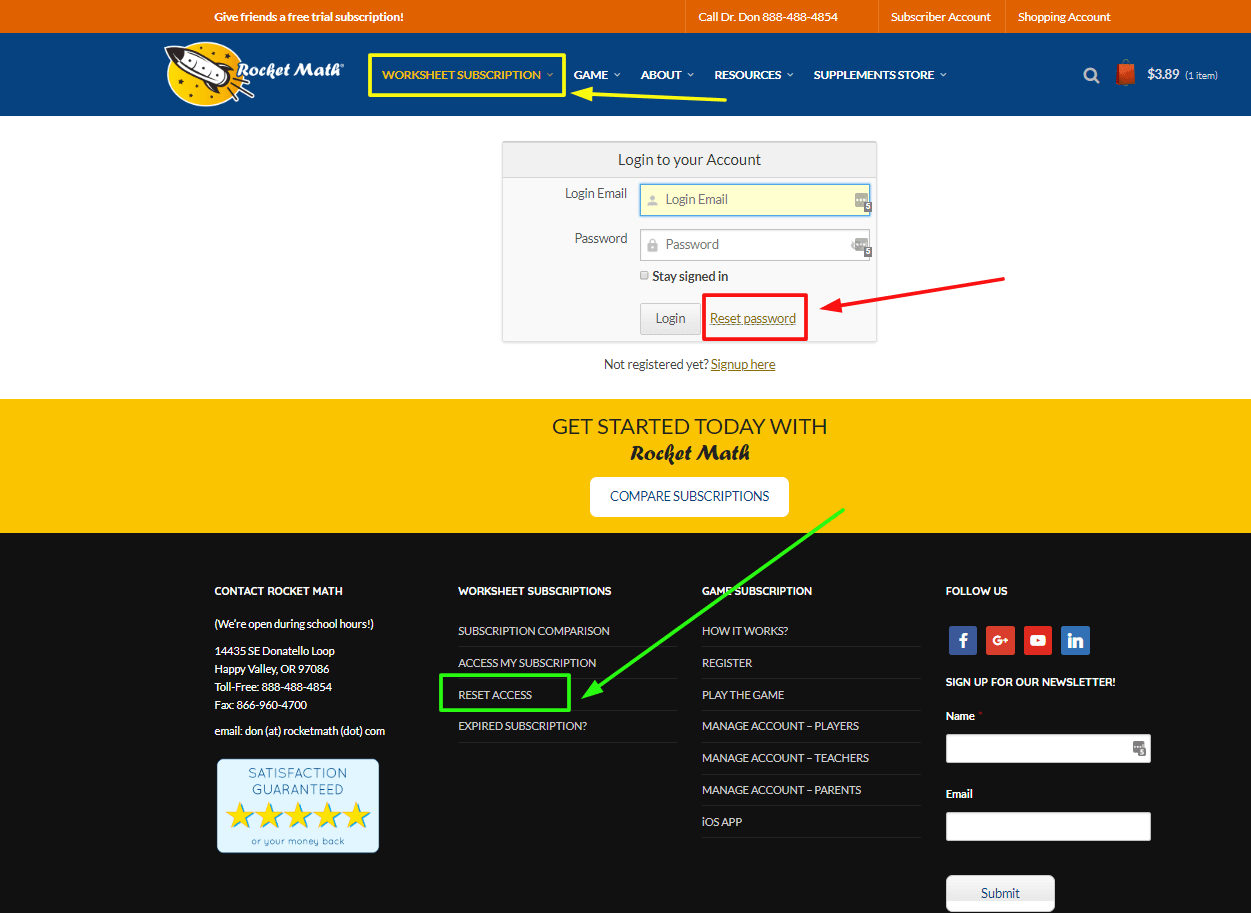Click the padlock icon in Password field
This screenshot has width=1251, height=913.
(x=652, y=244)
